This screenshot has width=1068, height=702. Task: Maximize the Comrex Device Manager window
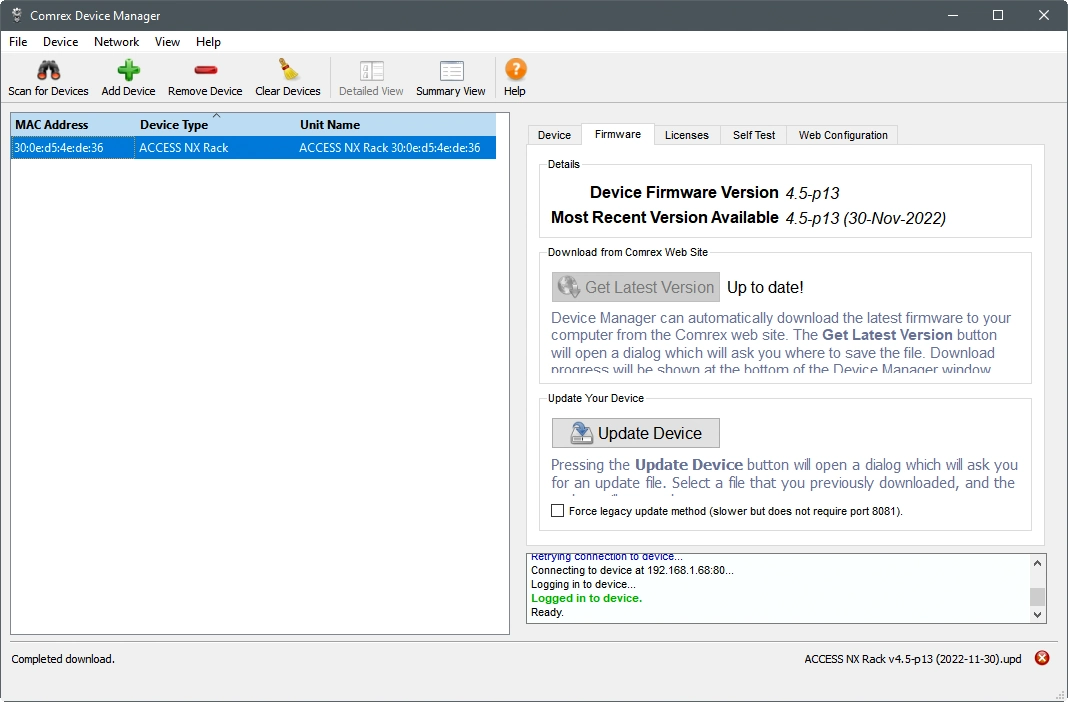click(998, 15)
